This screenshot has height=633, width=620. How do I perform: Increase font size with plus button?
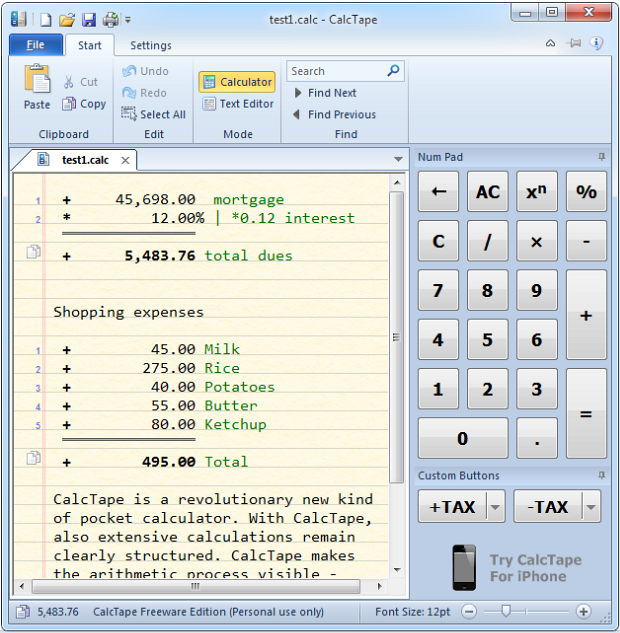(583, 612)
